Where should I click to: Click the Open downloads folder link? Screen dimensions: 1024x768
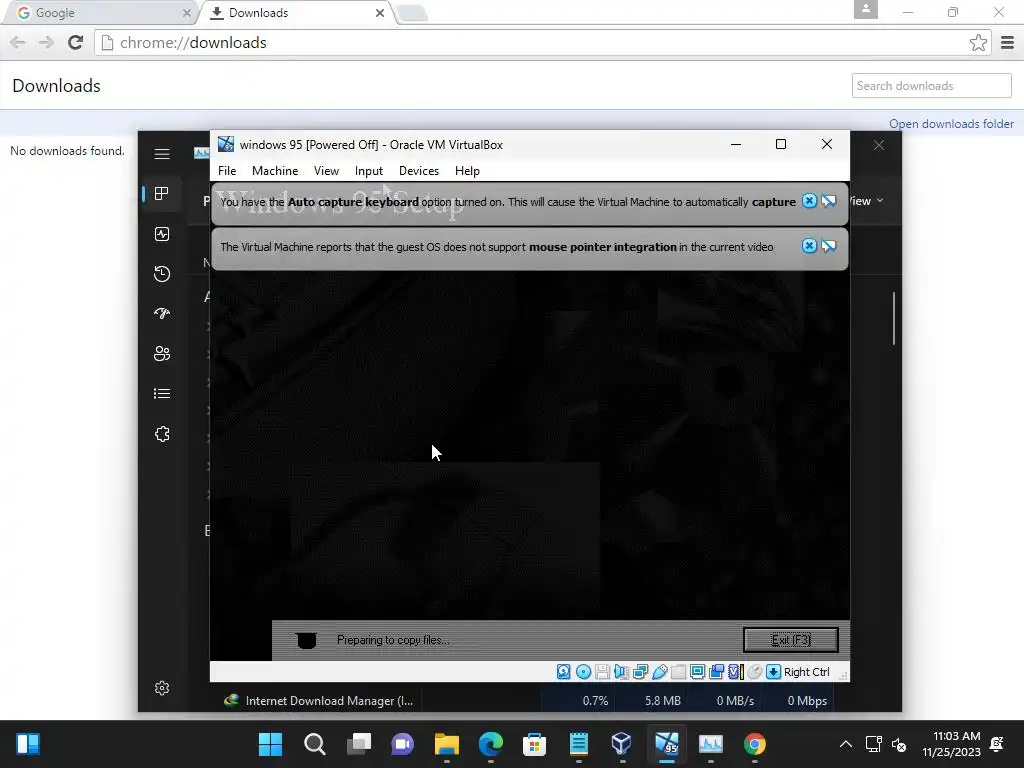tap(951, 123)
